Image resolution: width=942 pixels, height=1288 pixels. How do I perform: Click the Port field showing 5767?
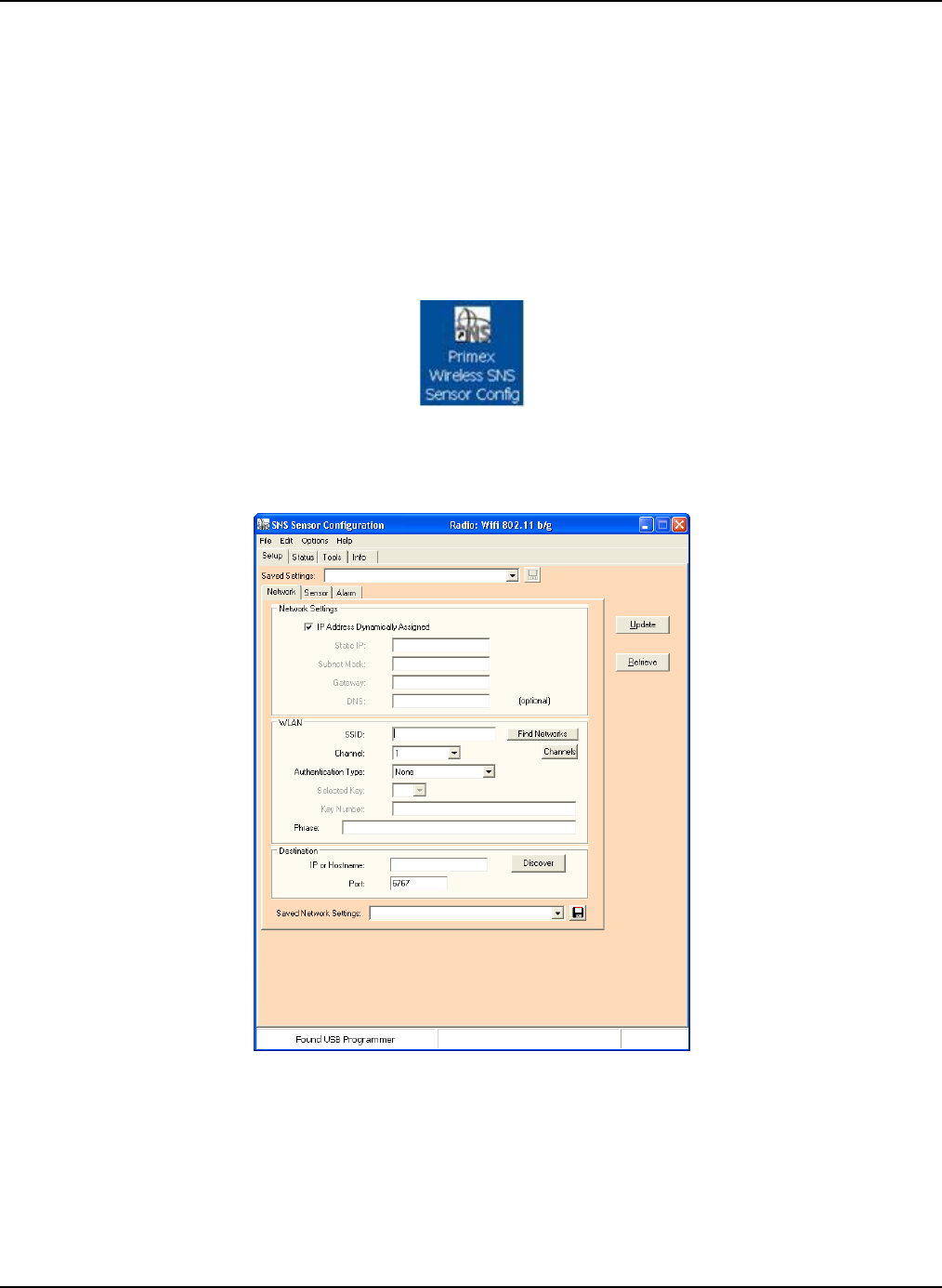pos(418,883)
